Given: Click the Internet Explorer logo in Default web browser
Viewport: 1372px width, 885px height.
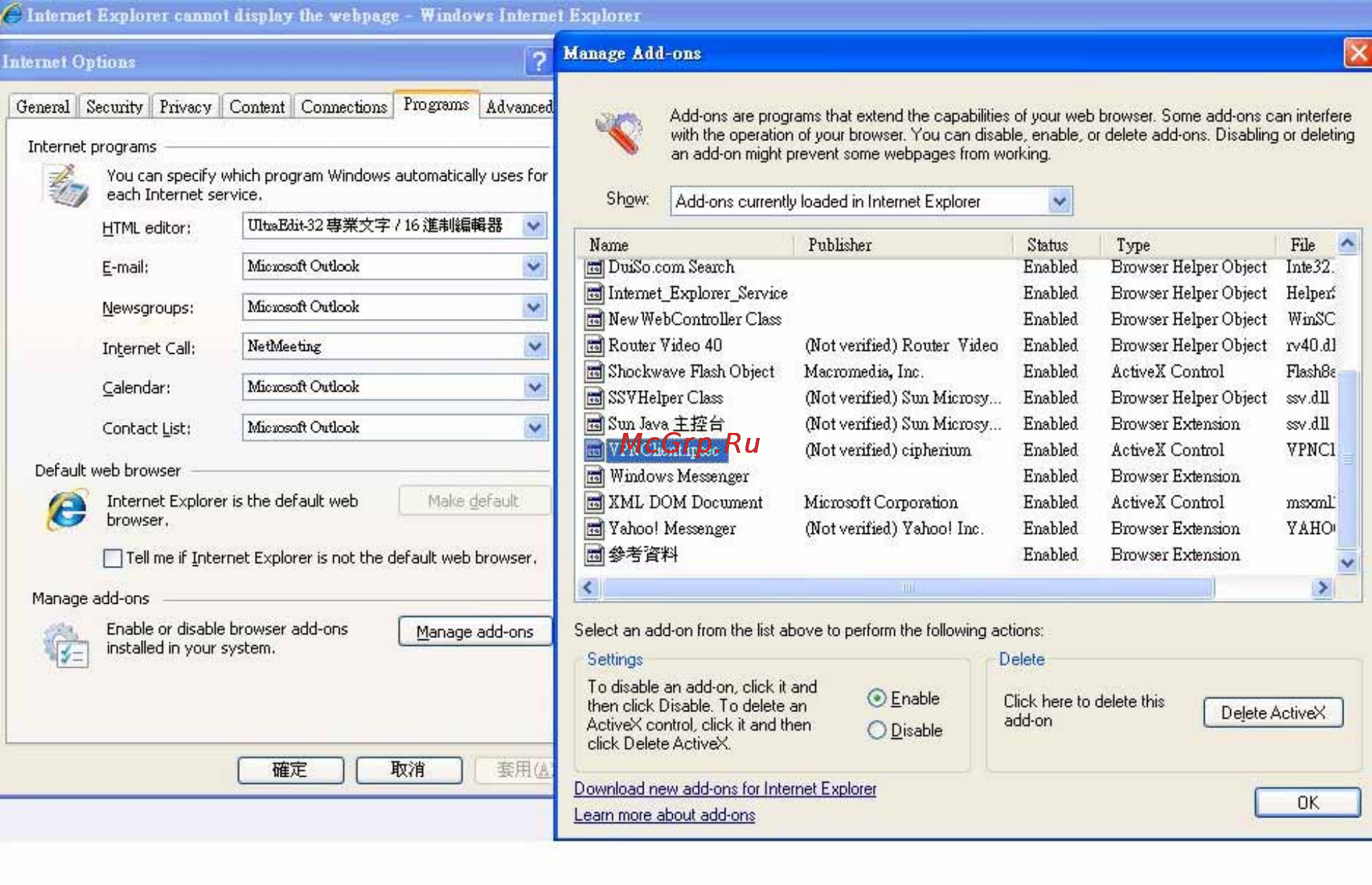Looking at the screenshot, I should 67,510.
